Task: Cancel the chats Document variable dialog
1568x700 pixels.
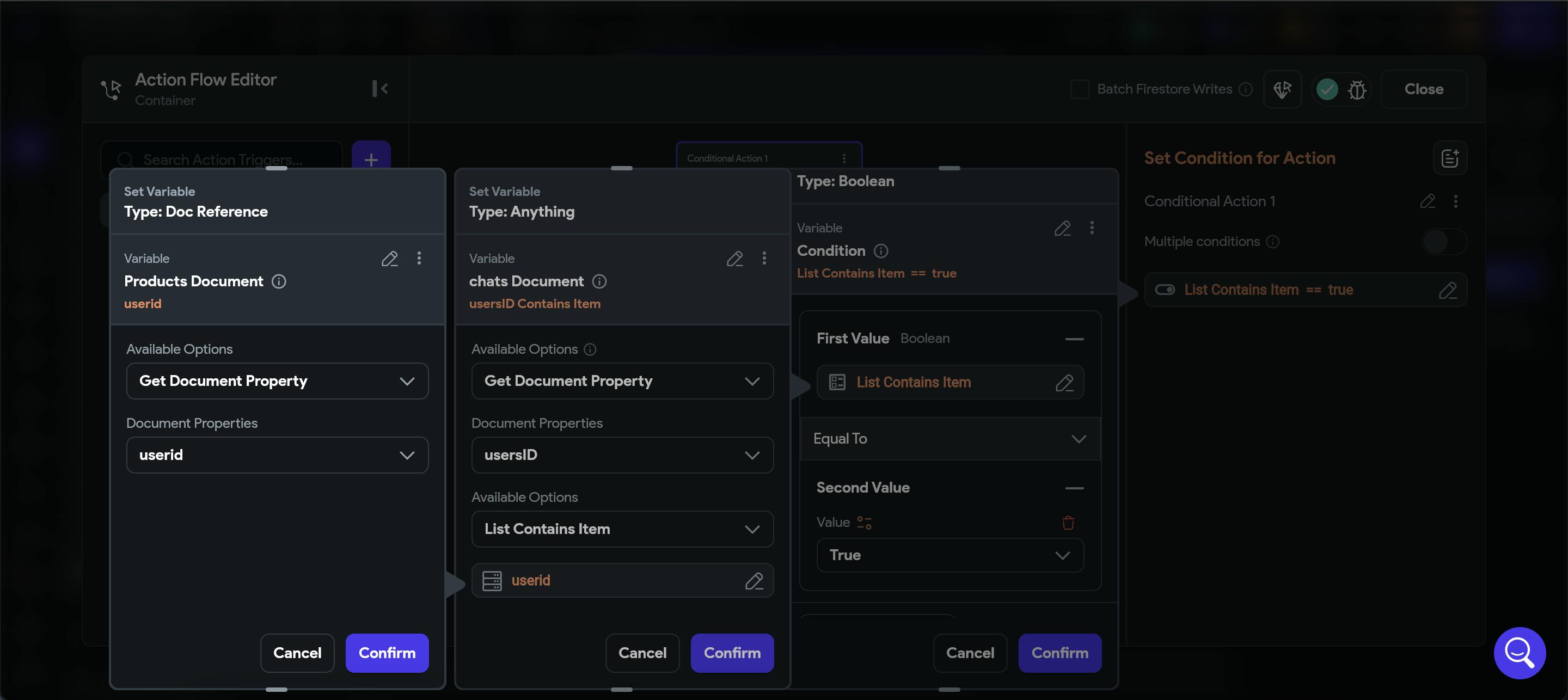Action: (642, 653)
